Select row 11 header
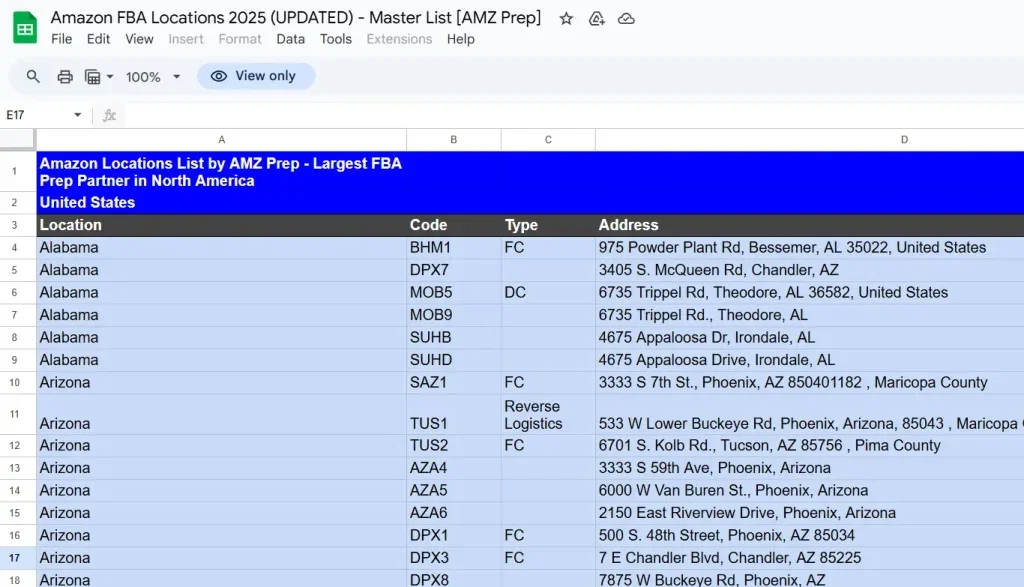This screenshot has height=587, width=1024. (x=14, y=414)
